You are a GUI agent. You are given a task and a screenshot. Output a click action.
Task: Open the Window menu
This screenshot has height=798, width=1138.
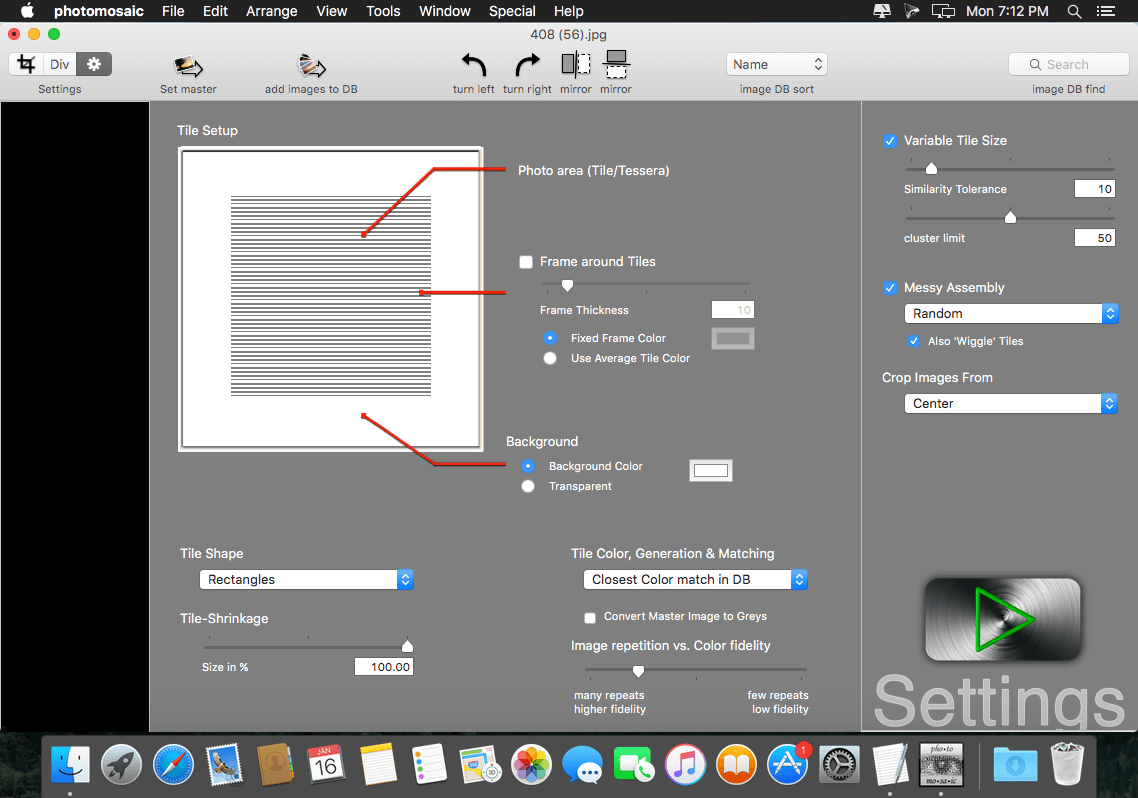pyautogui.click(x=445, y=11)
